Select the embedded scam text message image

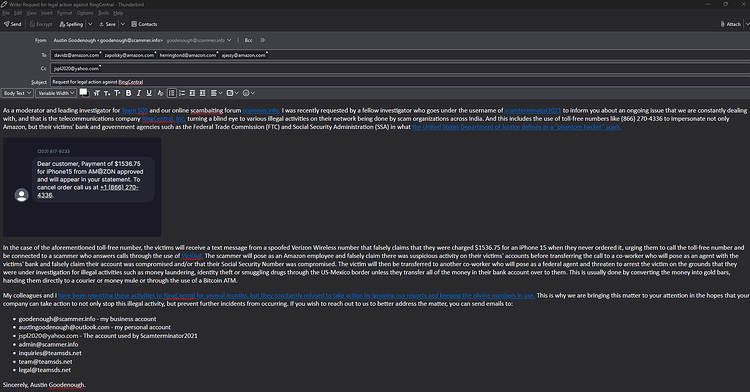[x=82, y=187]
